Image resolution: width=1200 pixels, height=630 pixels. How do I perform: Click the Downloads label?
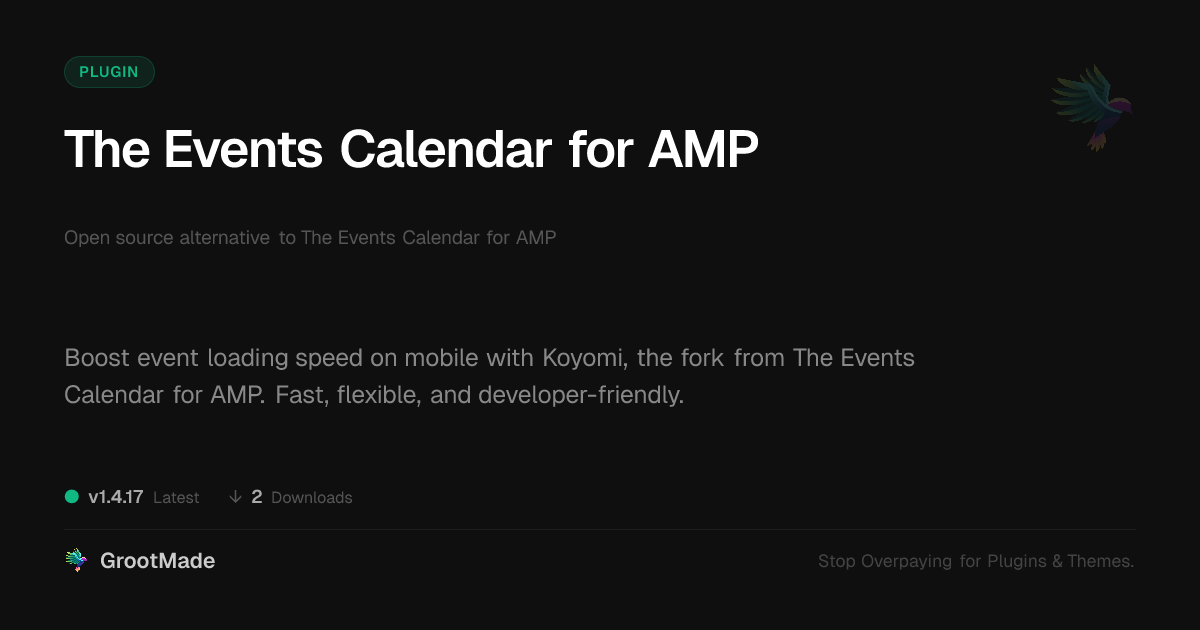(x=312, y=498)
